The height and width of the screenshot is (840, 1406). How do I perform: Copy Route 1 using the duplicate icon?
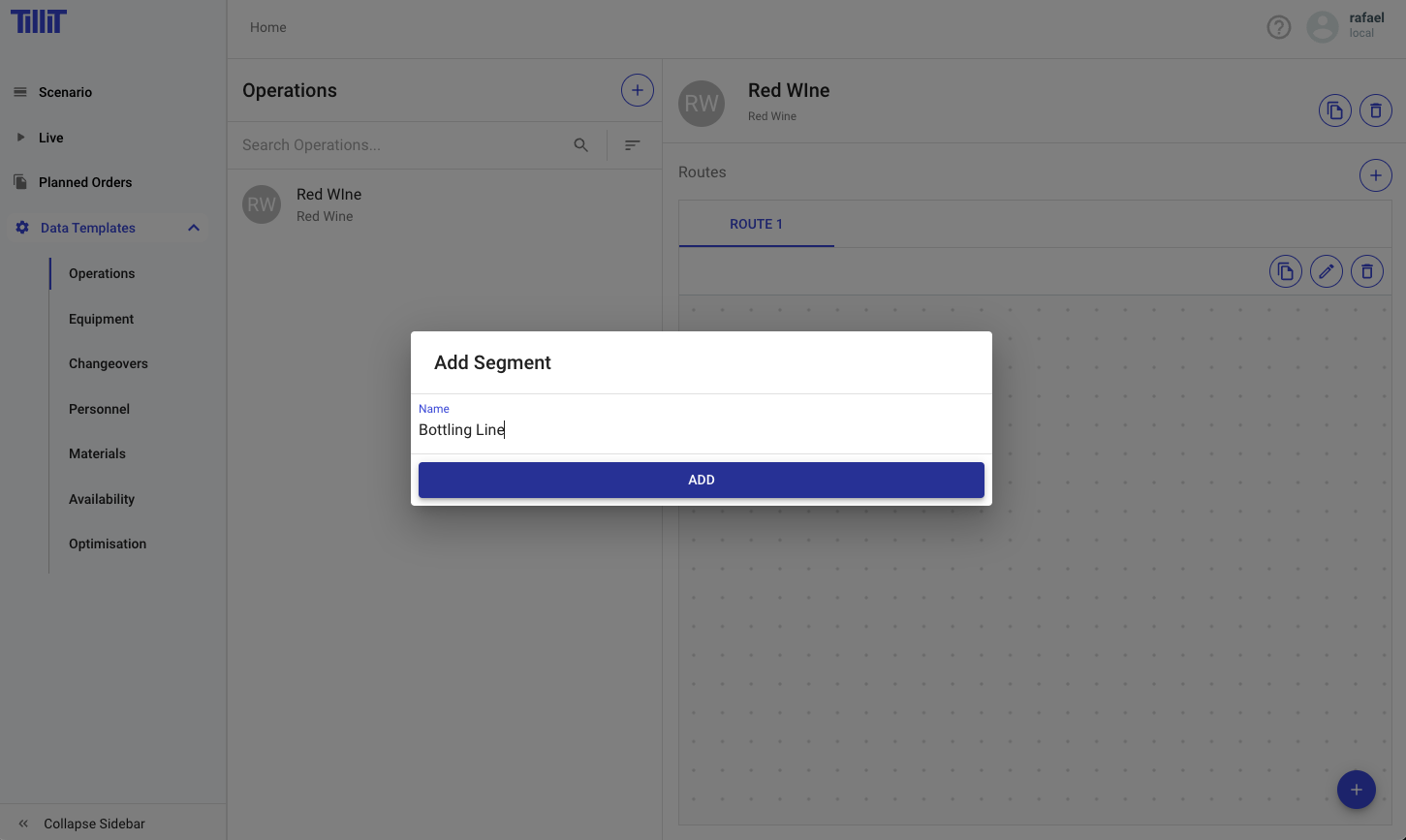[1285, 271]
